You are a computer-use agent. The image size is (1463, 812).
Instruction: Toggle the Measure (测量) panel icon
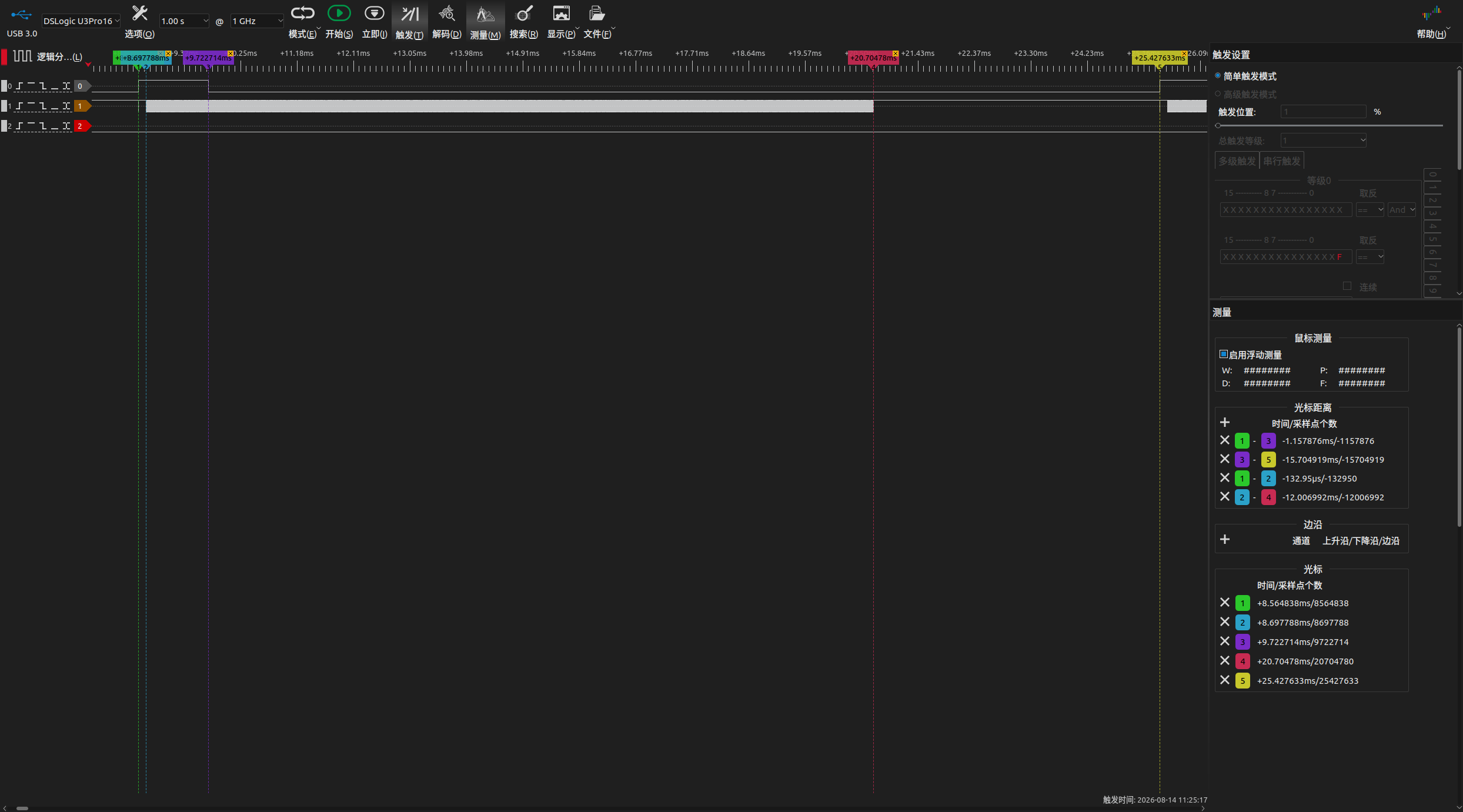[x=485, y=14]
